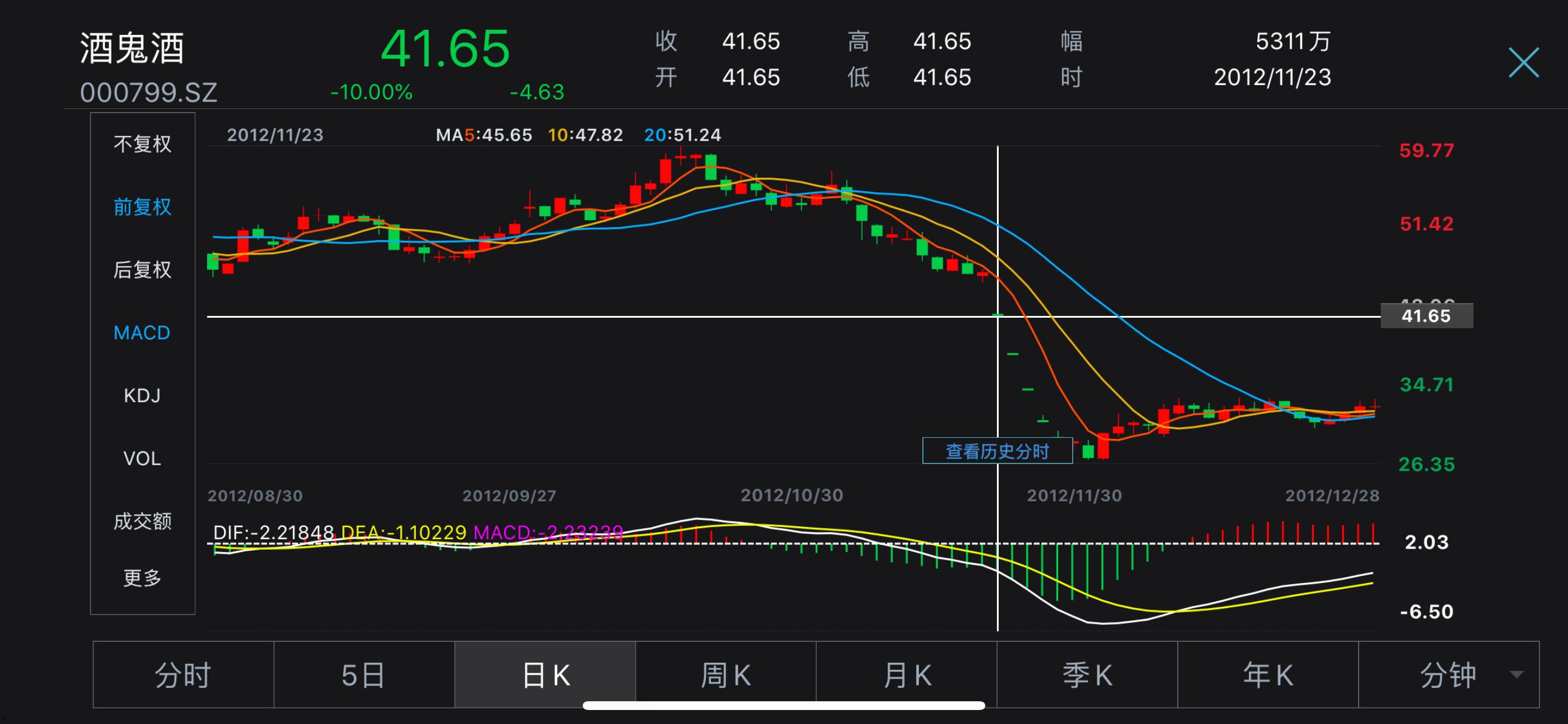Click the 2012/10/30 date axis label
Image resolution: width=1568 pixels, height=724 pixels.
(792, 495)
